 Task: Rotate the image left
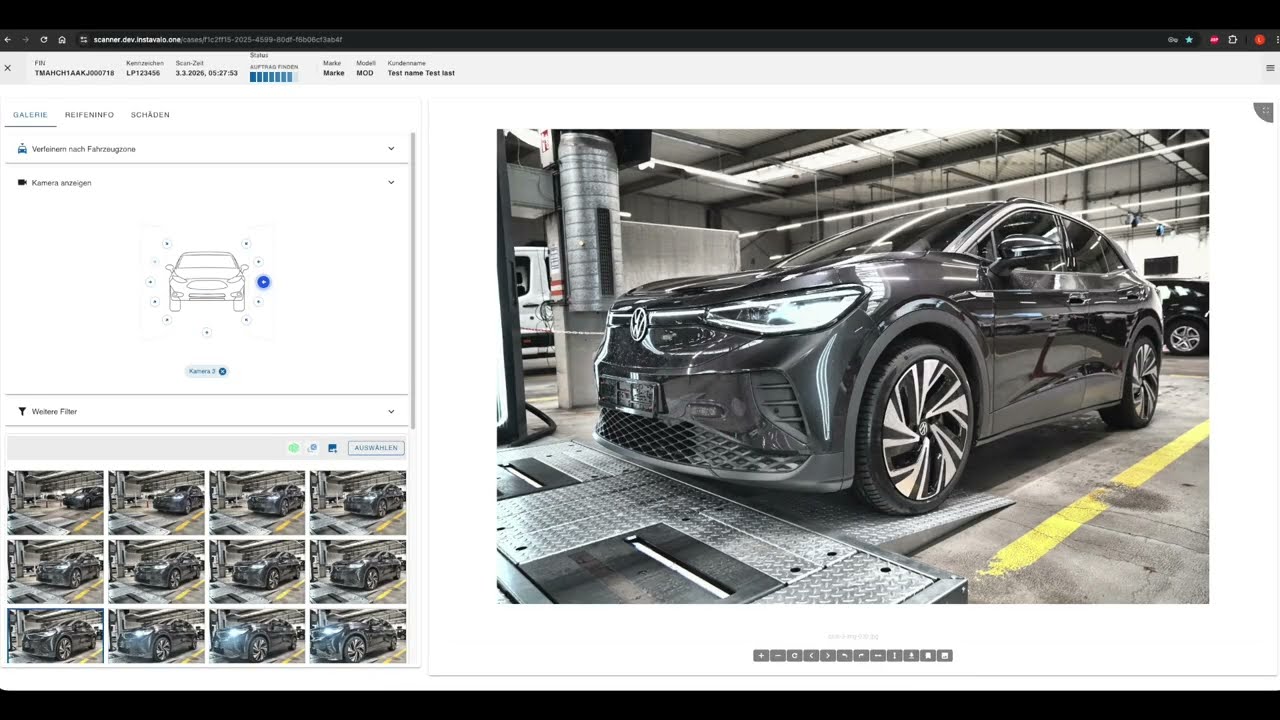click(x=845, y=656)
